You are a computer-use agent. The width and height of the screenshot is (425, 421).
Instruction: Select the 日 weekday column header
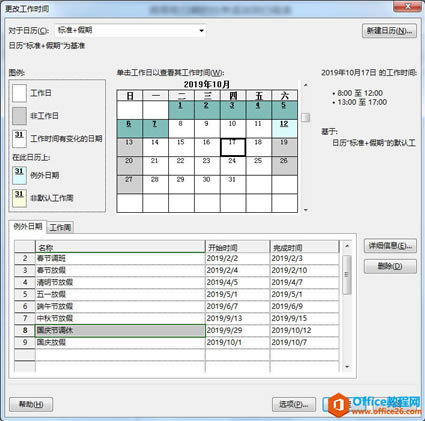[129, 96]
